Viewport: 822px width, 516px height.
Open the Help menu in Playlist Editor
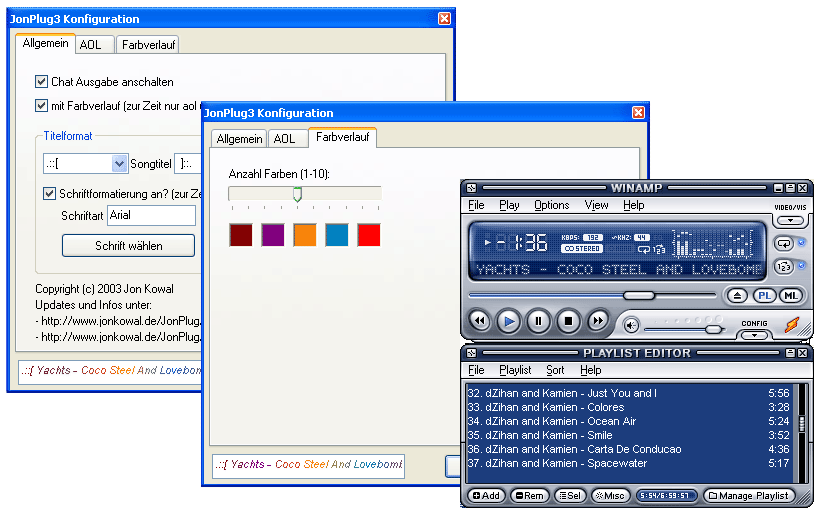[x=591, y=370]
